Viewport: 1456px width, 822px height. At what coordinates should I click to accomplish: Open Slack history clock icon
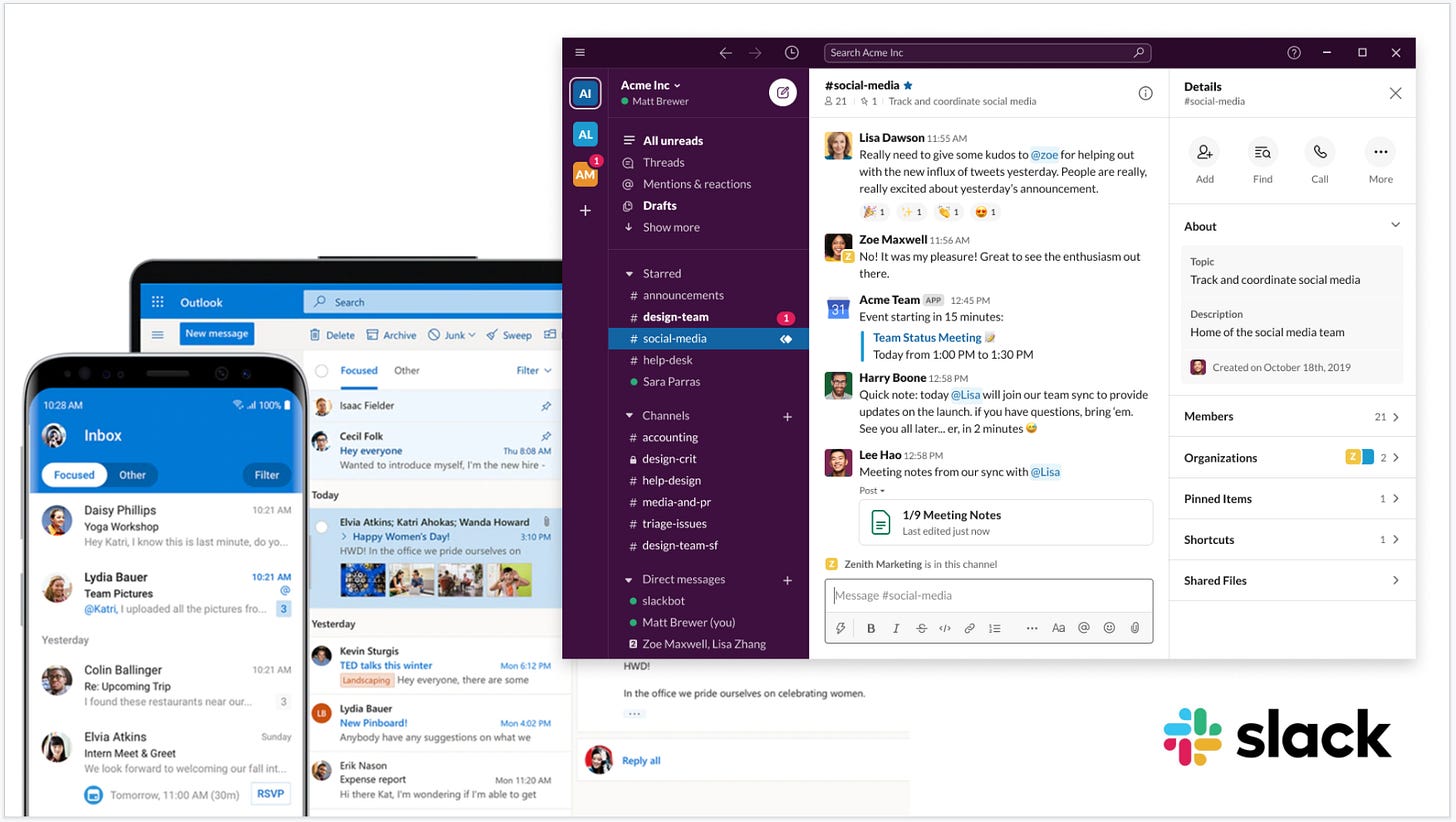click(792, 53)
